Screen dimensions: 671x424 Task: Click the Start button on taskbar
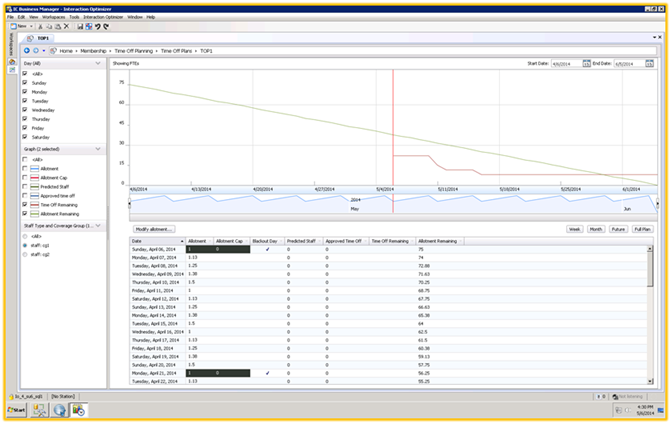16,410
